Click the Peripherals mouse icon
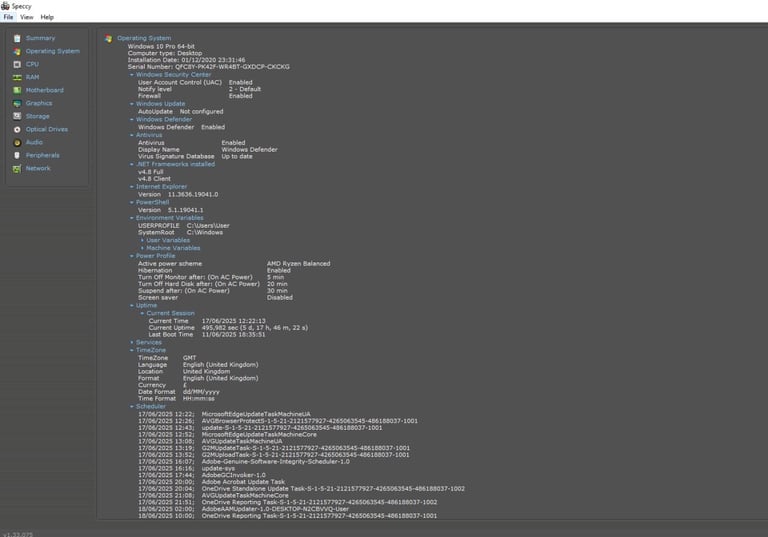This screenshot has width=768, height=537. coord(17,155)
